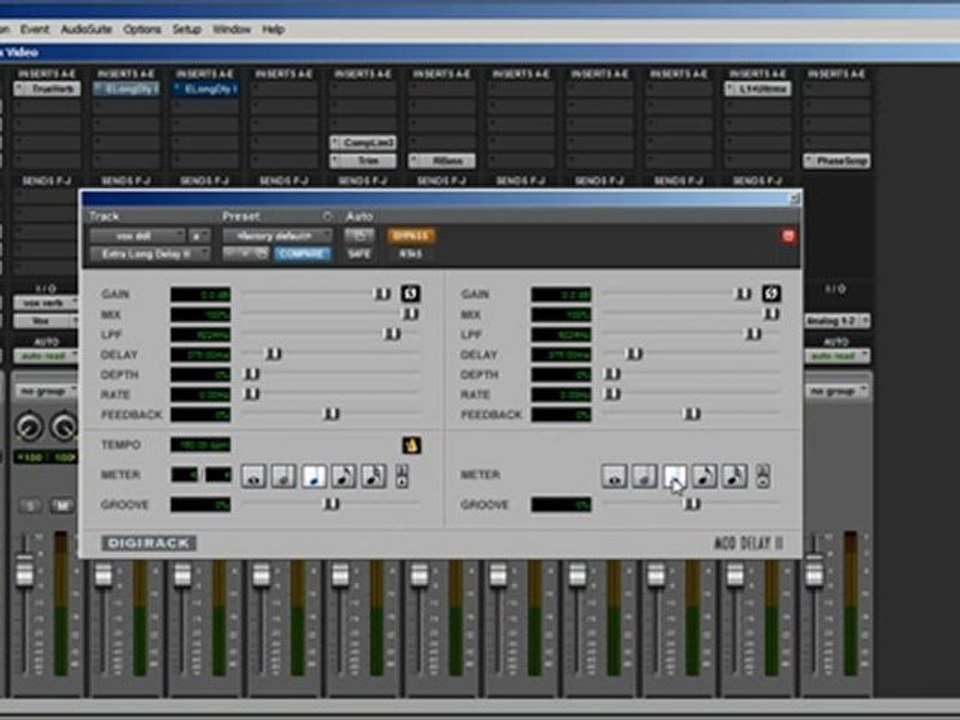Viewport: 960px width, 720px height.
Task: Toggle dotted/triplet modifier in left Meter section
Action: (x=402, y=476)
